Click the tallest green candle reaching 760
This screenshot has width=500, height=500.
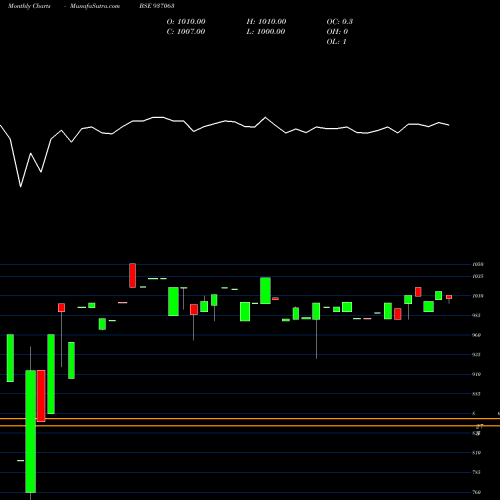click(x=31, y=431)
